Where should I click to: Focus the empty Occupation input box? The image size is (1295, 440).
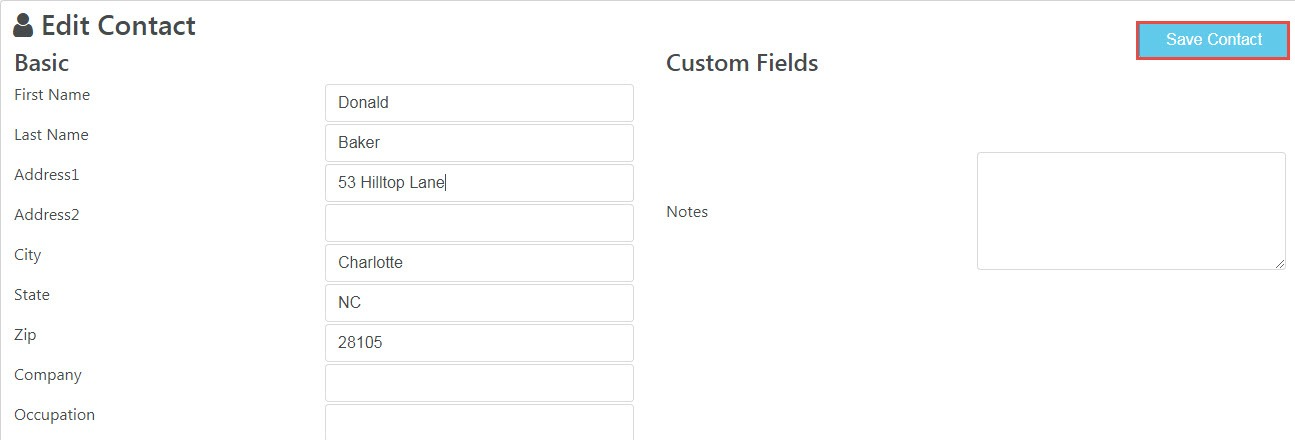click(x=479, y=422)
